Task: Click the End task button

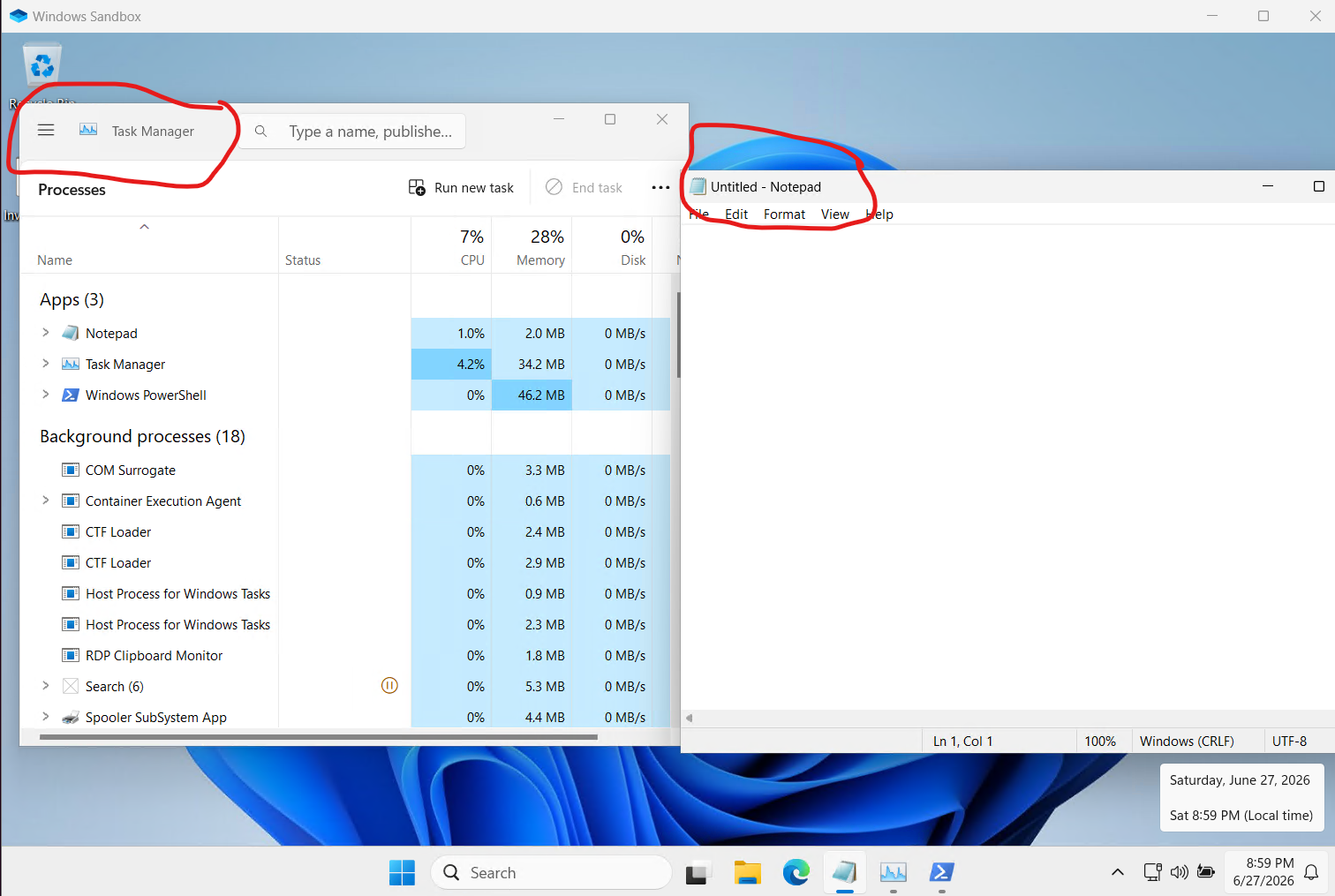Action: tap(584, 187)
